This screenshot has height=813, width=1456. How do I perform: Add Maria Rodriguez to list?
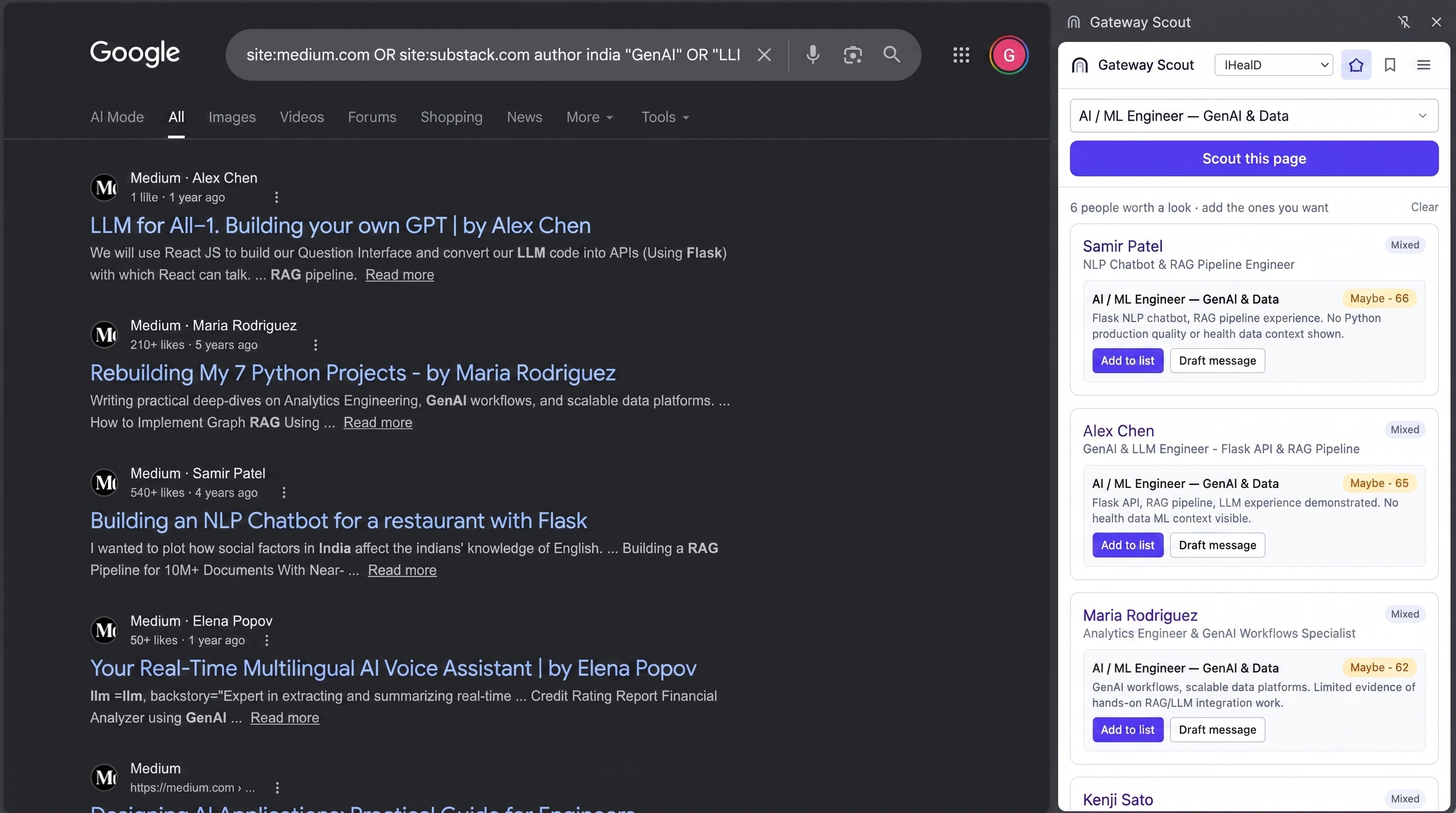tap(1127, 730)
